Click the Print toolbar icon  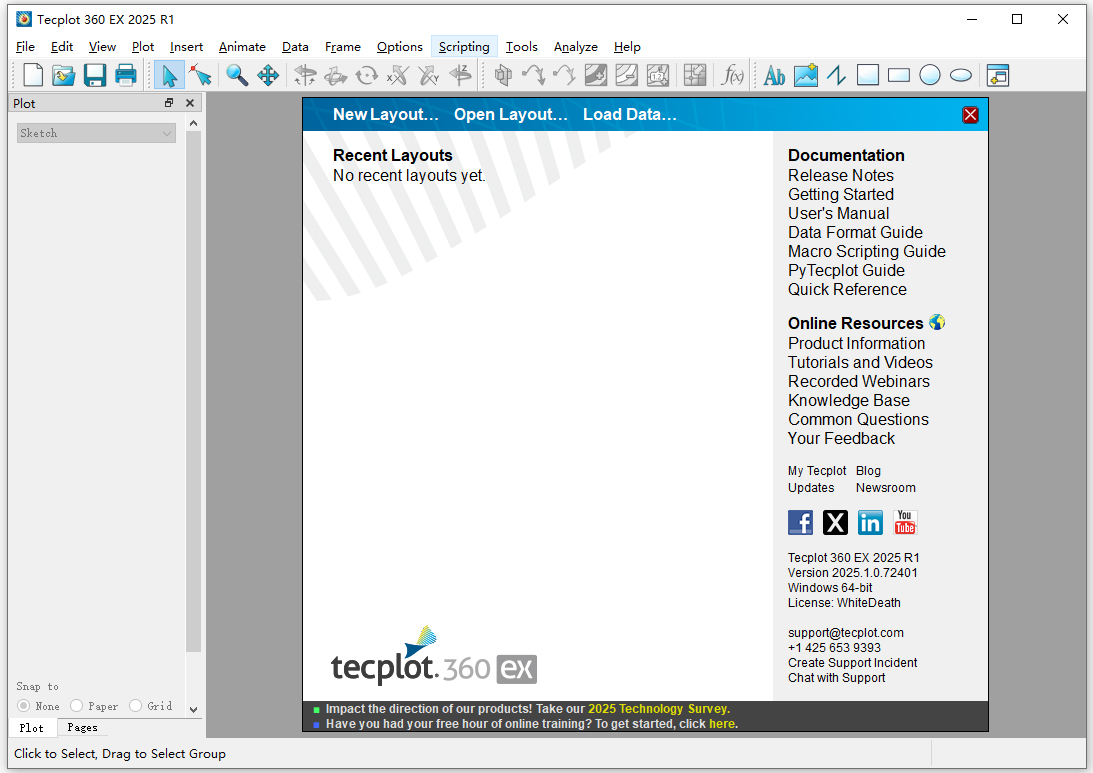click(x=124, y=75)
